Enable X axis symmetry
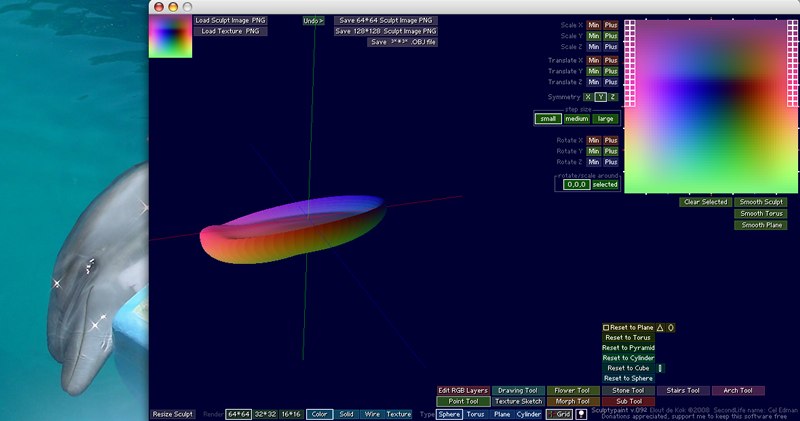Screen dimensions: 800x421 coord(588,97)
